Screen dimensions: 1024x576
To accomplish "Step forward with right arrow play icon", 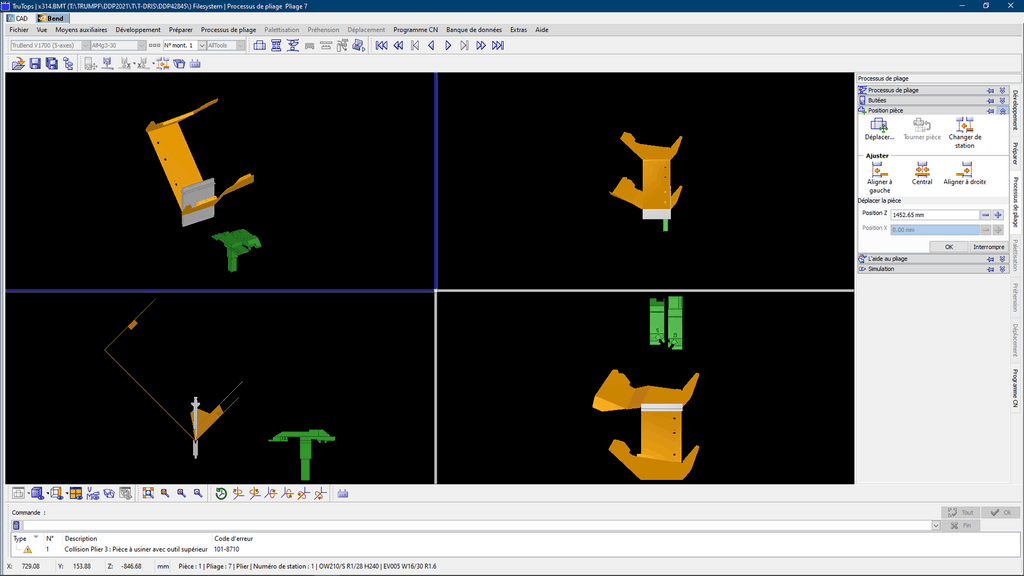I will 448,45.
